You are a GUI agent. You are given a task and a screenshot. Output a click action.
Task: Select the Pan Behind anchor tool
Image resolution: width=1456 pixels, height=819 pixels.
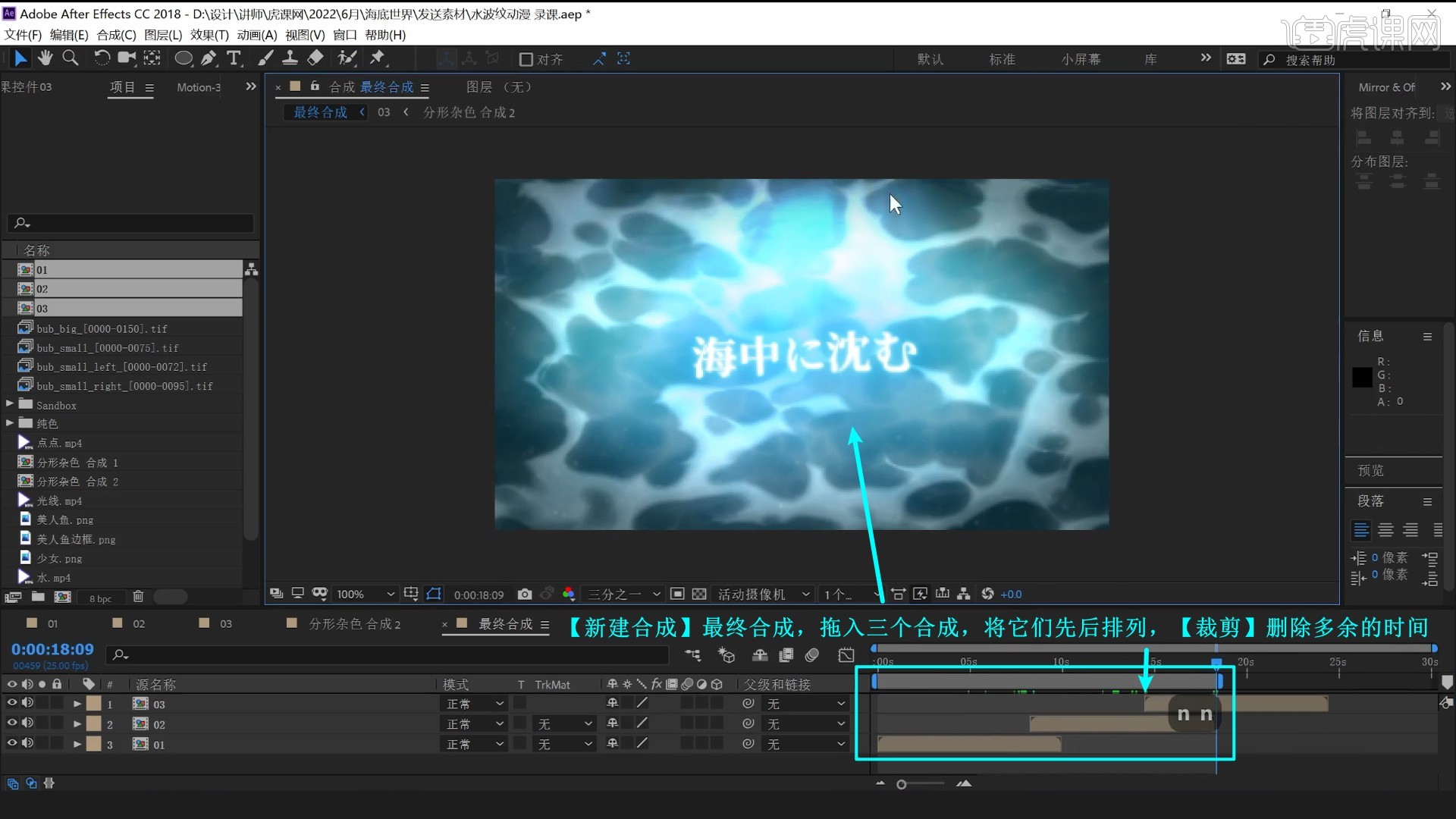click(x=152, y=58)
